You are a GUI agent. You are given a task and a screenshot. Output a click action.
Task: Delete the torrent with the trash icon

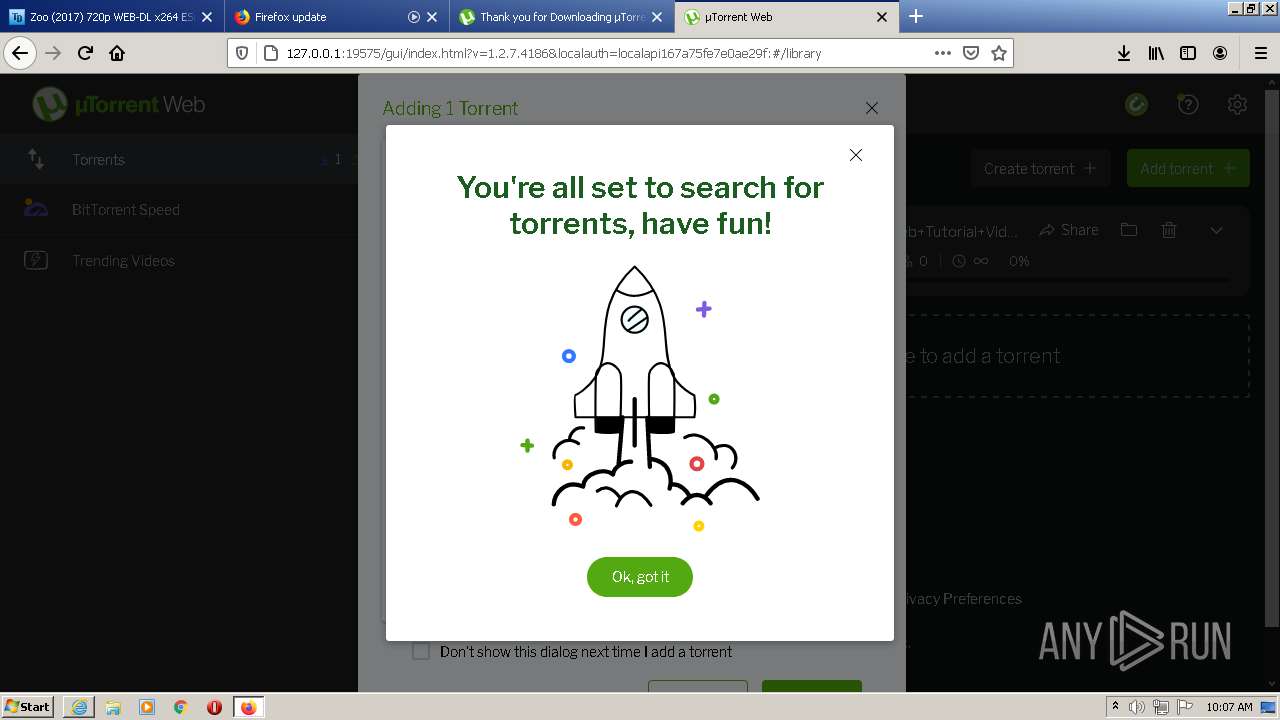pyautogui.click(x=1169, y=230)
